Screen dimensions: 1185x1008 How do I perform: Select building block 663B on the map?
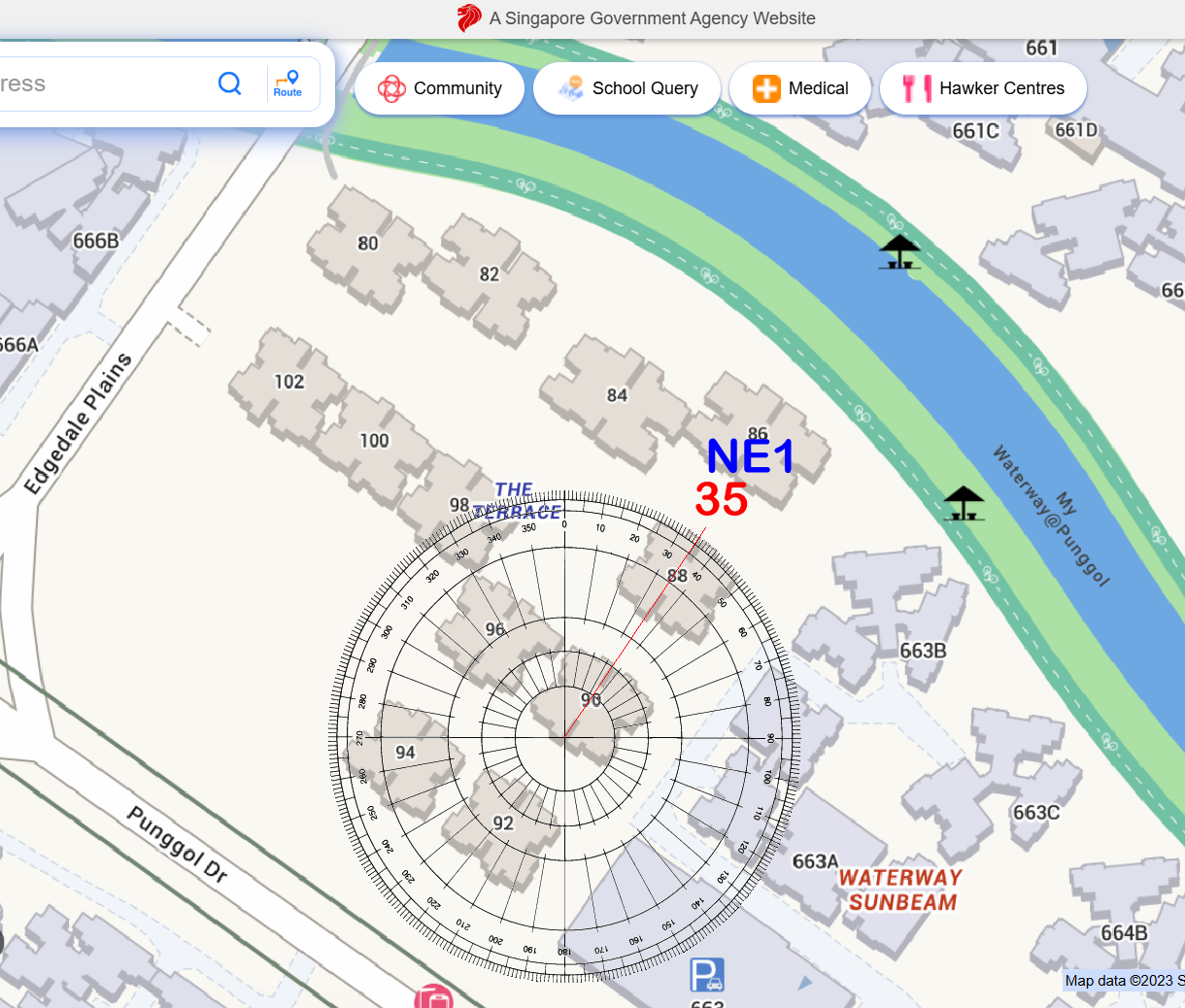(922, 651)
